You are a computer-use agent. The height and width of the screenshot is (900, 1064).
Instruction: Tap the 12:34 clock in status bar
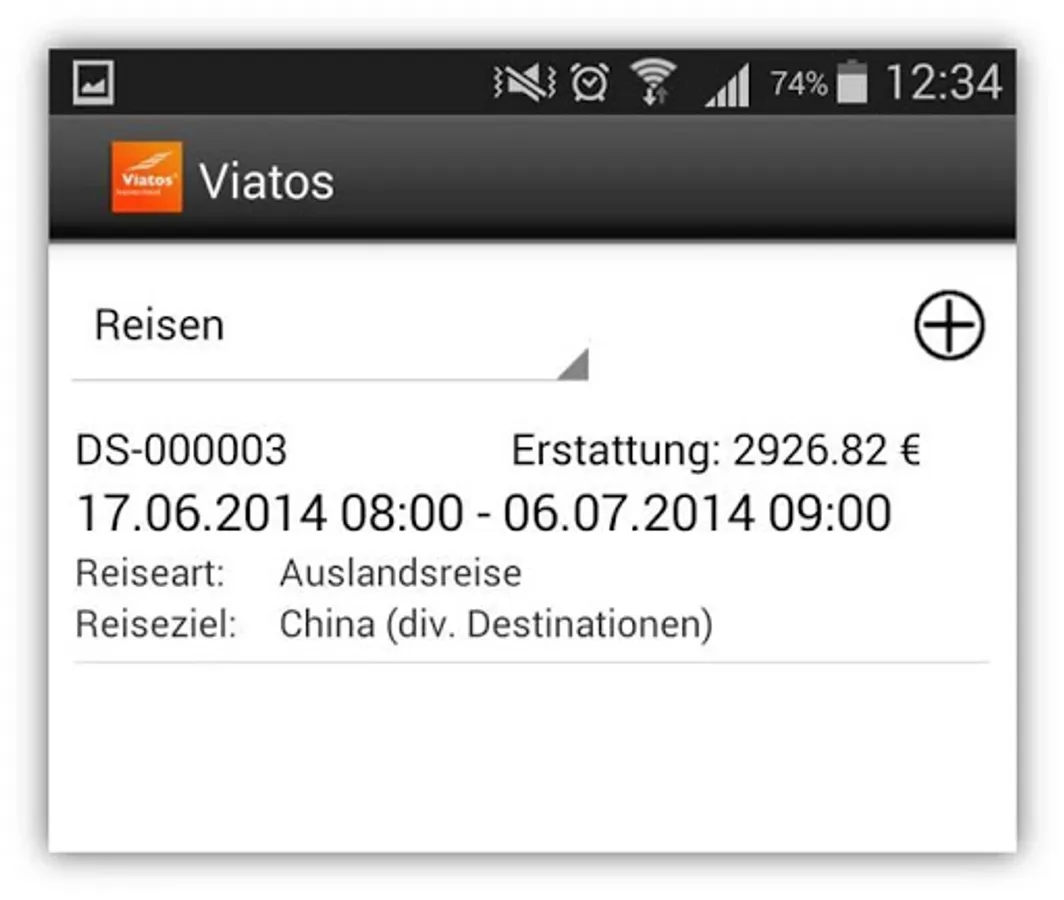coord(944,83)
